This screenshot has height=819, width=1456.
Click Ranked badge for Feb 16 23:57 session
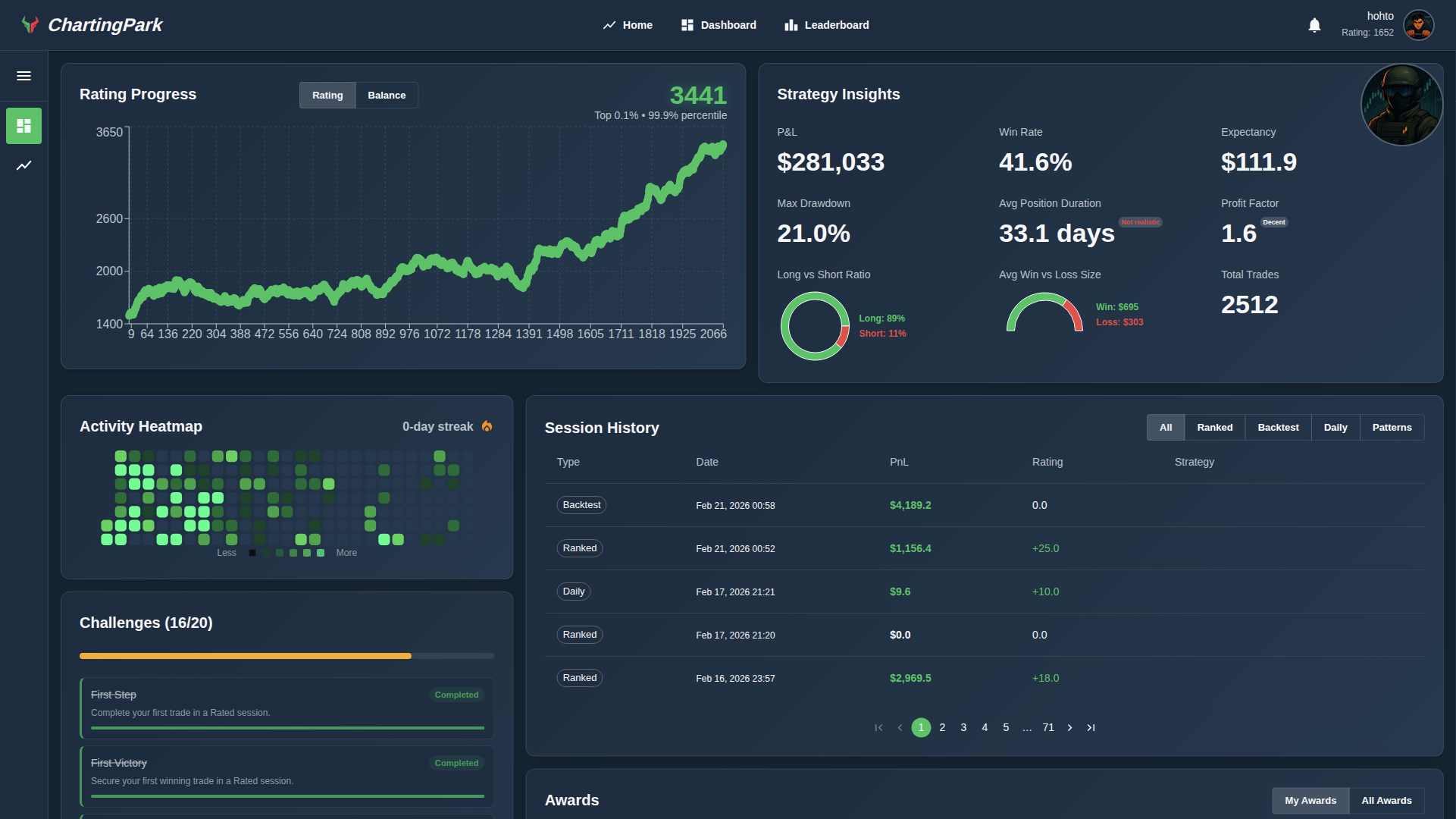click(x=580, y=678)
